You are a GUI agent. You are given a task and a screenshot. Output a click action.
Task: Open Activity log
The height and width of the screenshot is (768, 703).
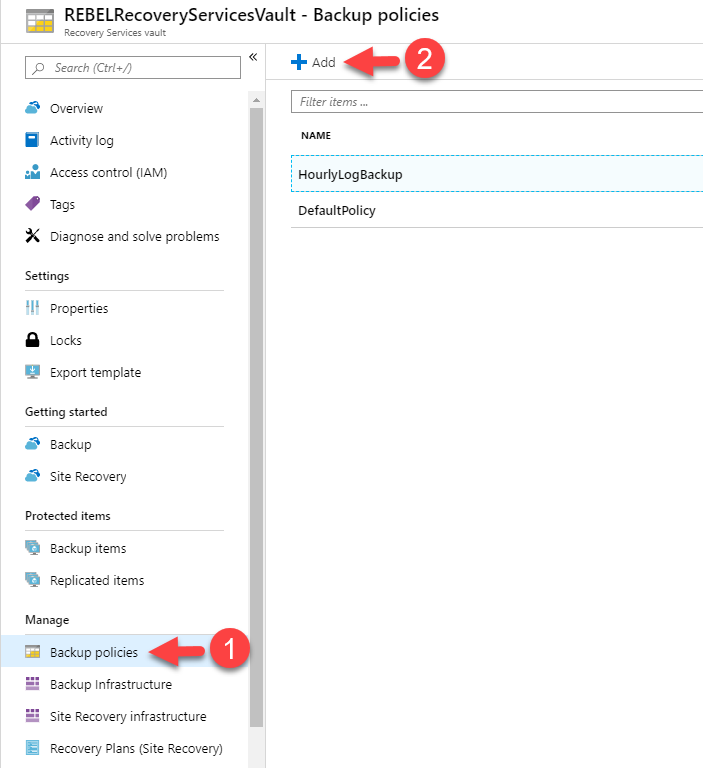click(x=82, y=141)
